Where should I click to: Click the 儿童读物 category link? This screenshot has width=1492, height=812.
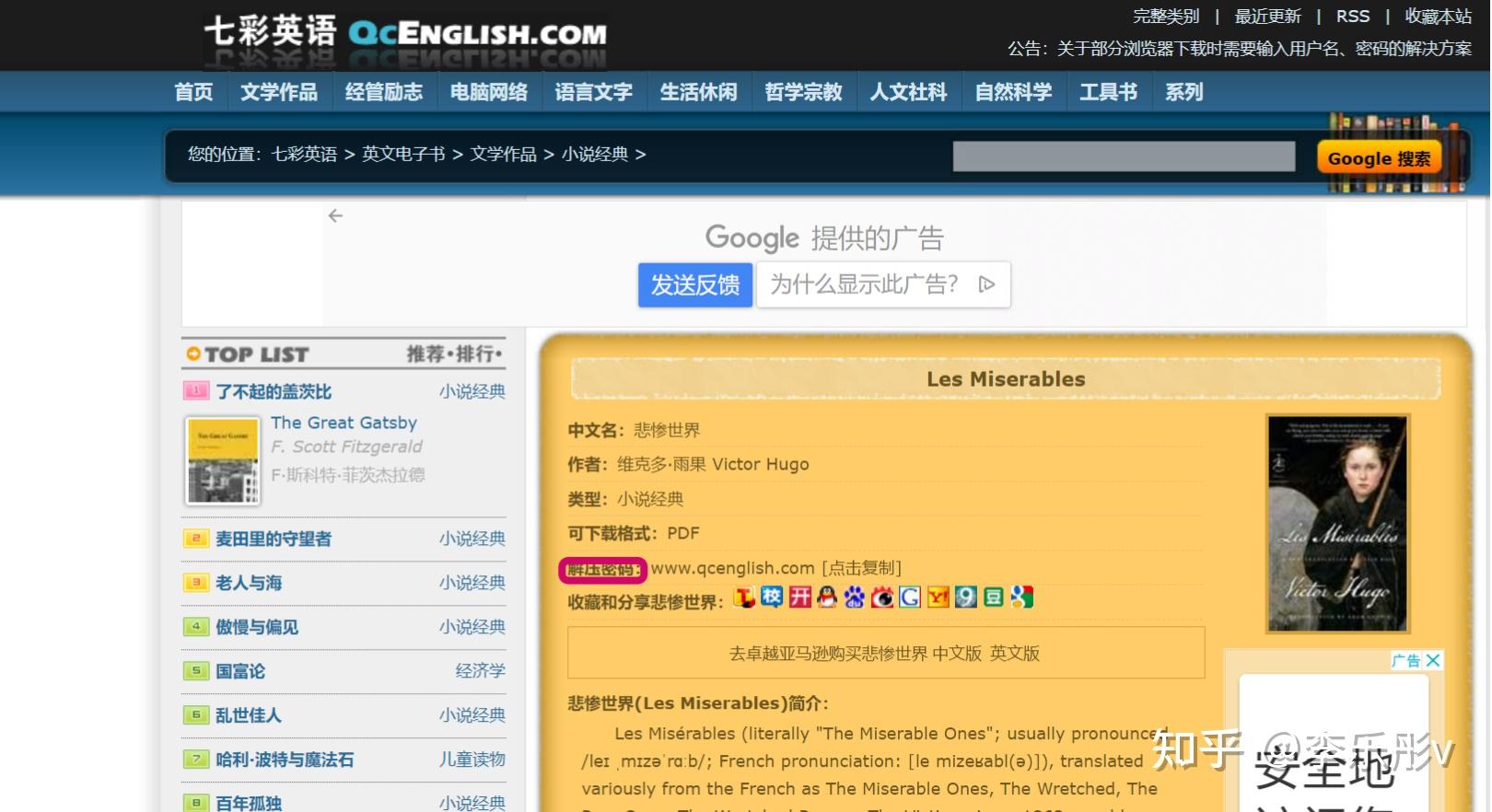pos(472,760)
